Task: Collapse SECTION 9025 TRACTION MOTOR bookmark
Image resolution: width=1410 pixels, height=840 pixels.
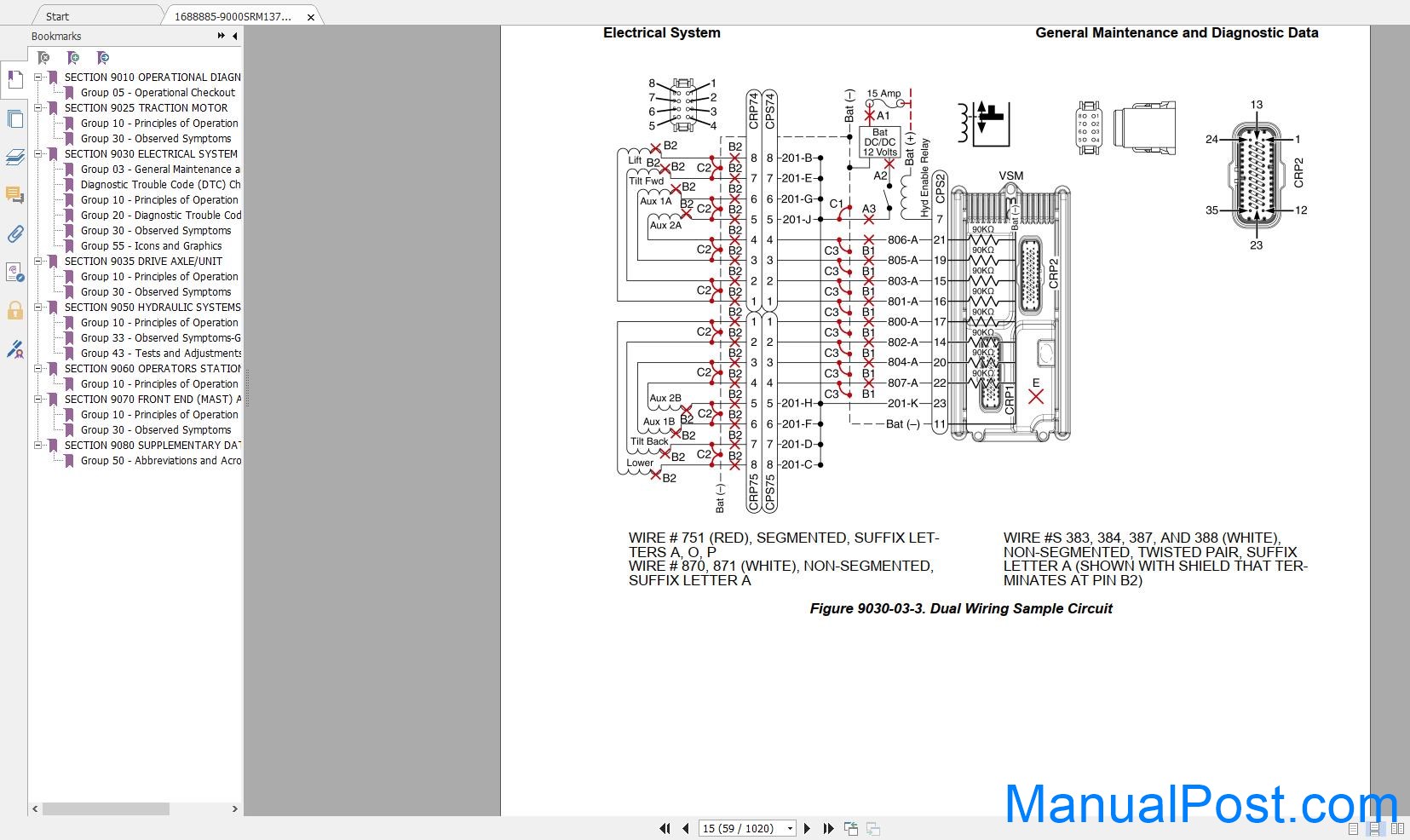Action: pyautogui.click(x=38, y=107)
